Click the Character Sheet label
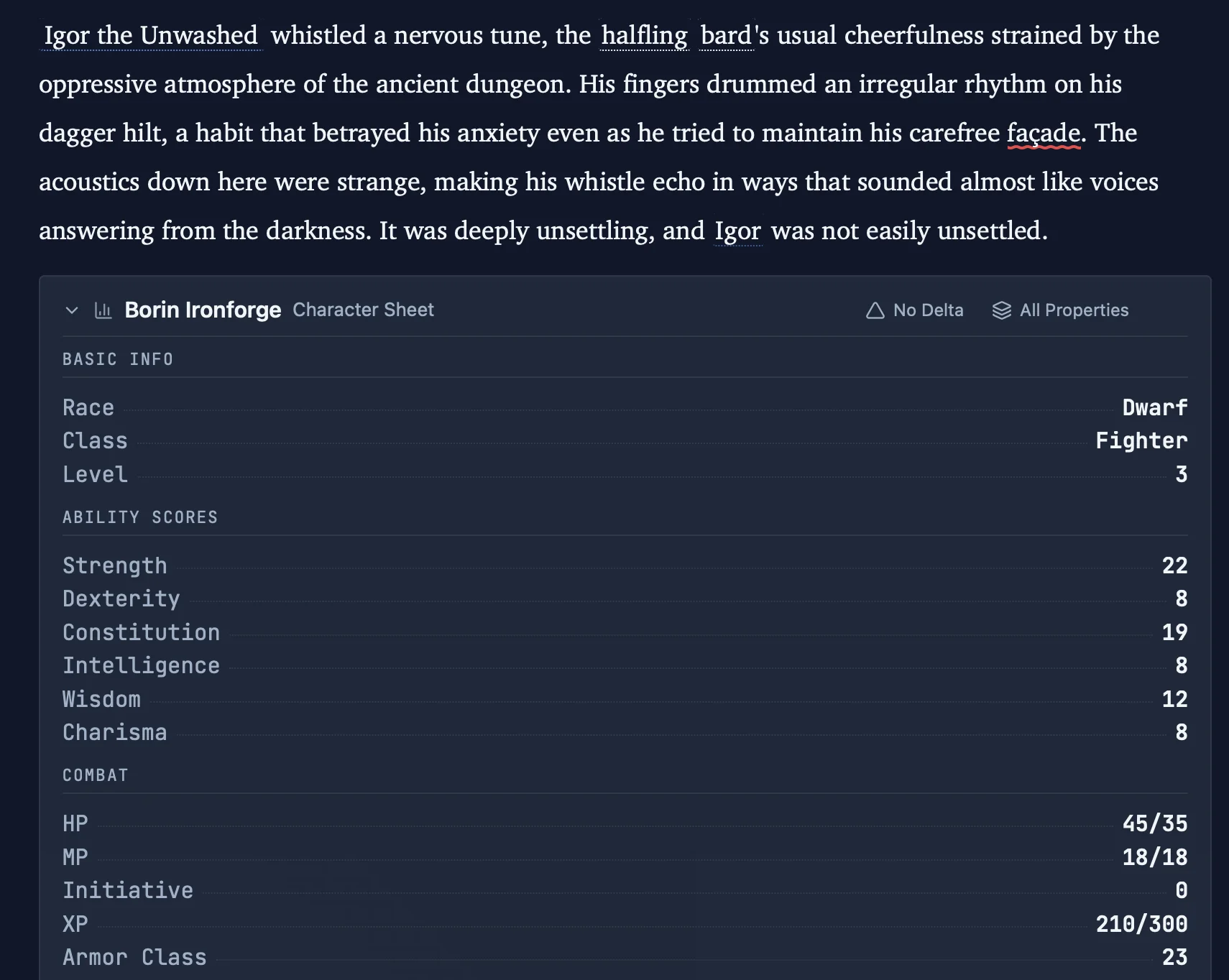Image resolution: width=1229 pixels, height=980 pixels. click(363, 310)
